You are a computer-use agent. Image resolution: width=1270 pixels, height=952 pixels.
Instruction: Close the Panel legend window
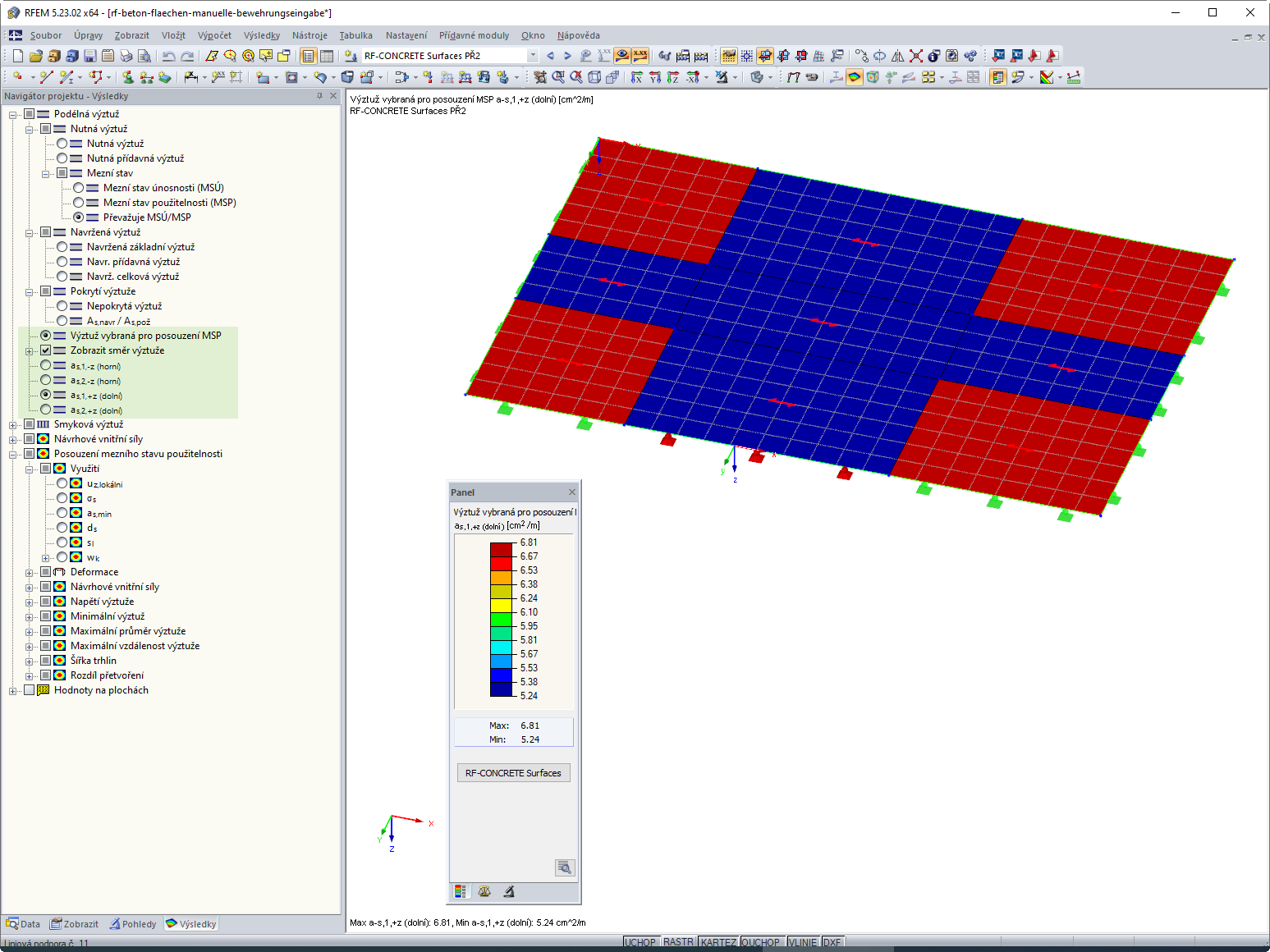tap(572, 492)
